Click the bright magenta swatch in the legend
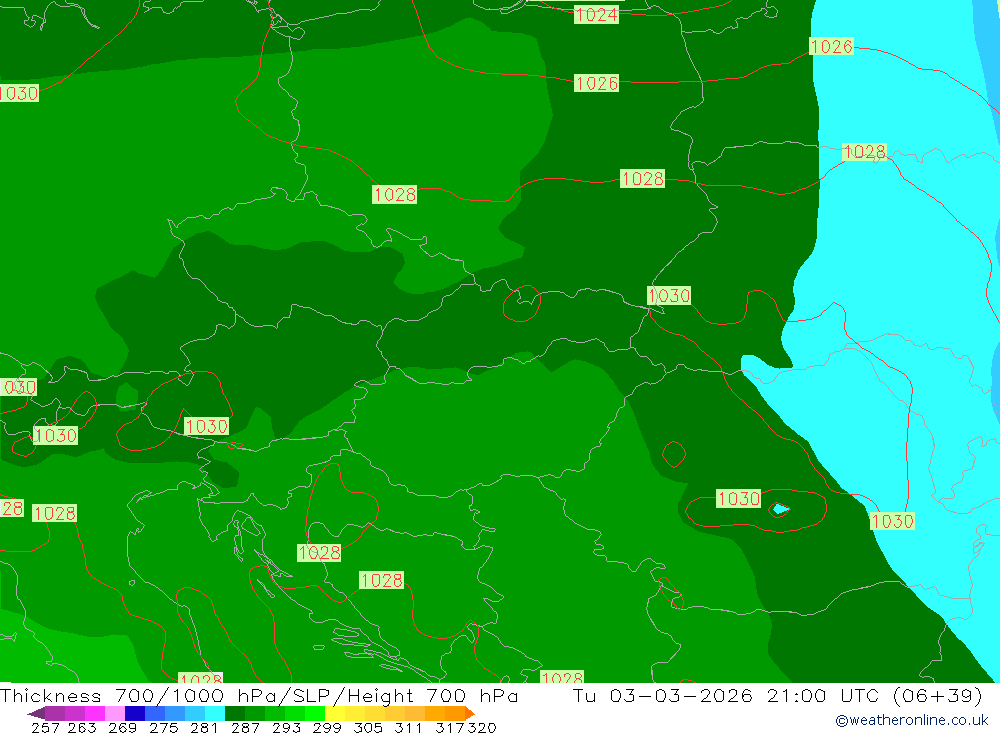The width and height of the screenshot is (1000, 733). 95,713
